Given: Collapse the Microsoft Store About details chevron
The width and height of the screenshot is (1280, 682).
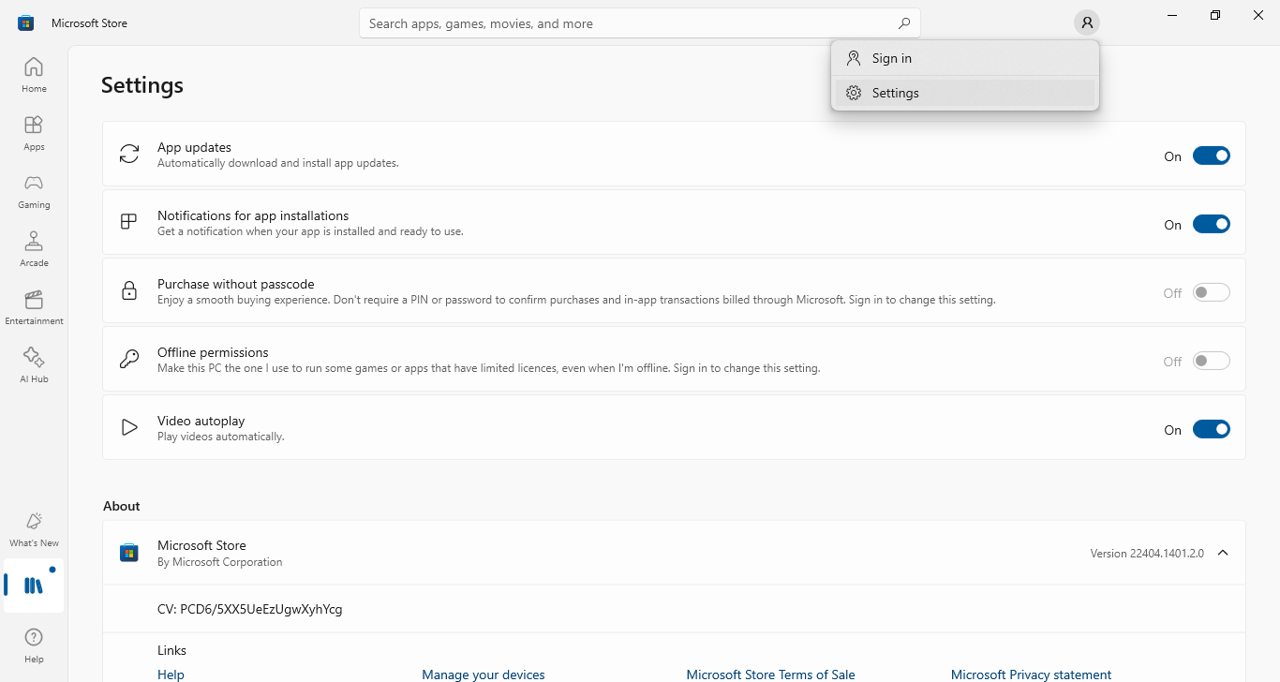Looking at the screenshot, I should (x=1223, y=553).
